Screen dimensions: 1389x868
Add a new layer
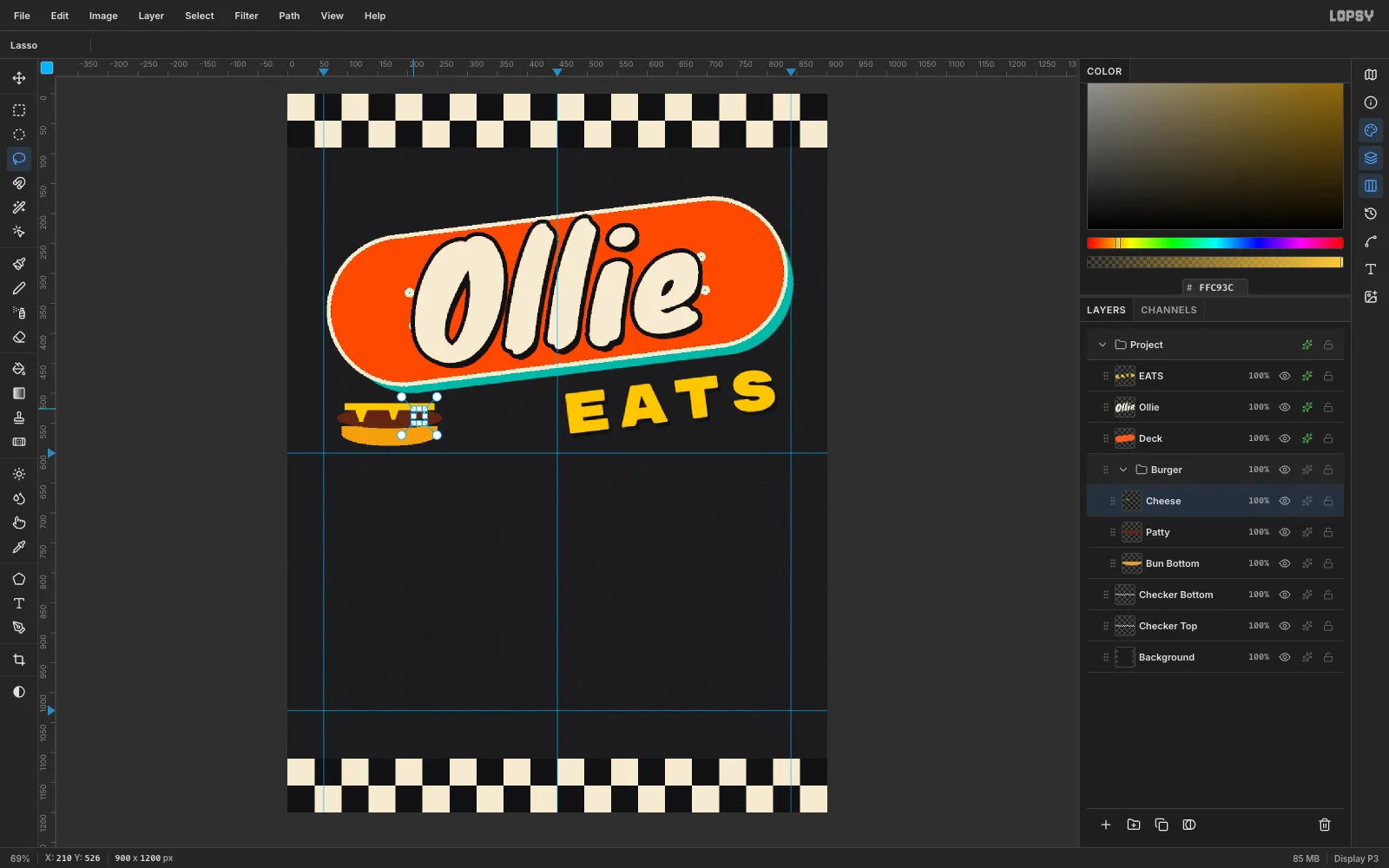[x=1106, y=825]
